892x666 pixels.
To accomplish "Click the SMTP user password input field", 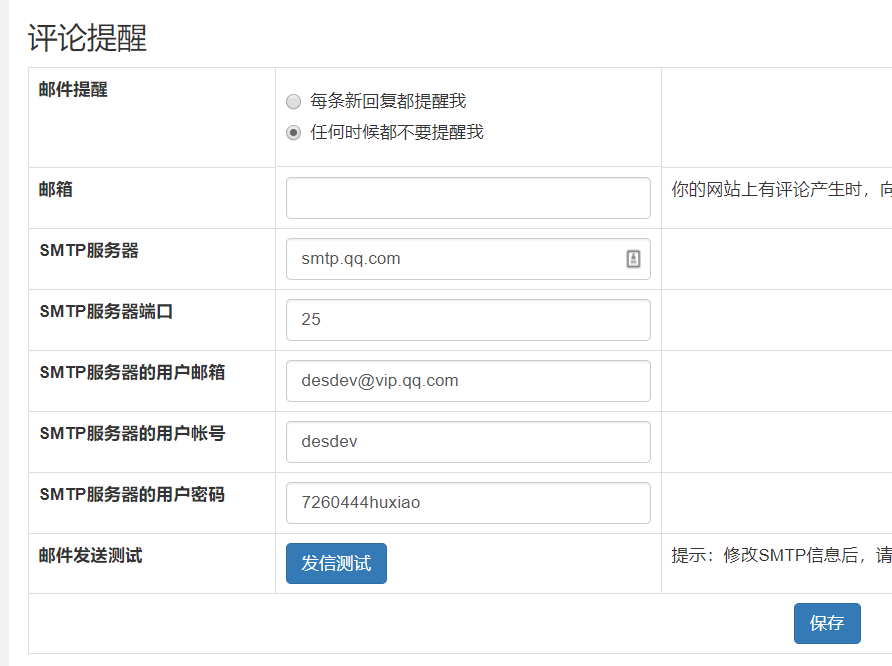I will 467,503.
